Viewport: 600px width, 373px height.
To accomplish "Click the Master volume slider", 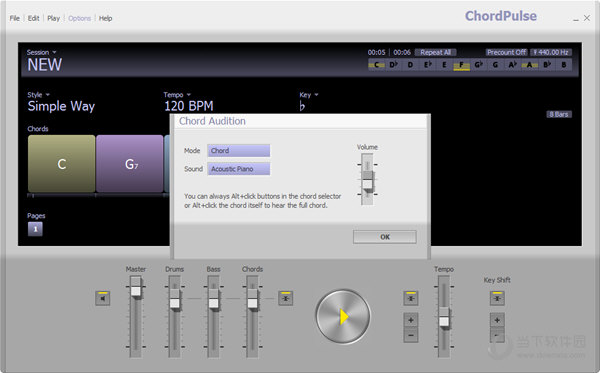I will coord(136,287).
